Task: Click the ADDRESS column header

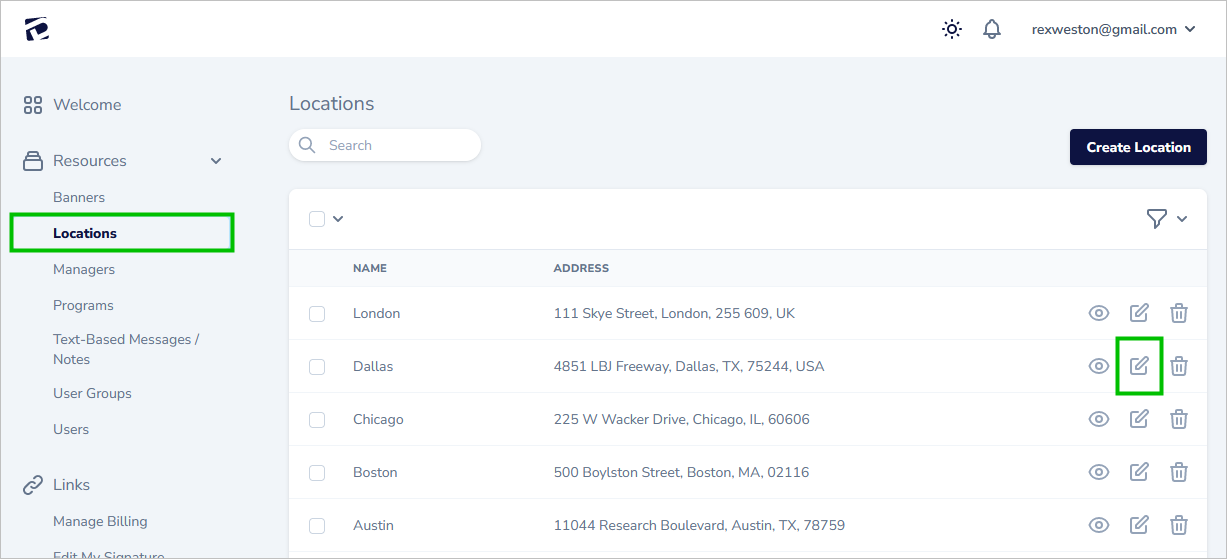Action: 581,268
